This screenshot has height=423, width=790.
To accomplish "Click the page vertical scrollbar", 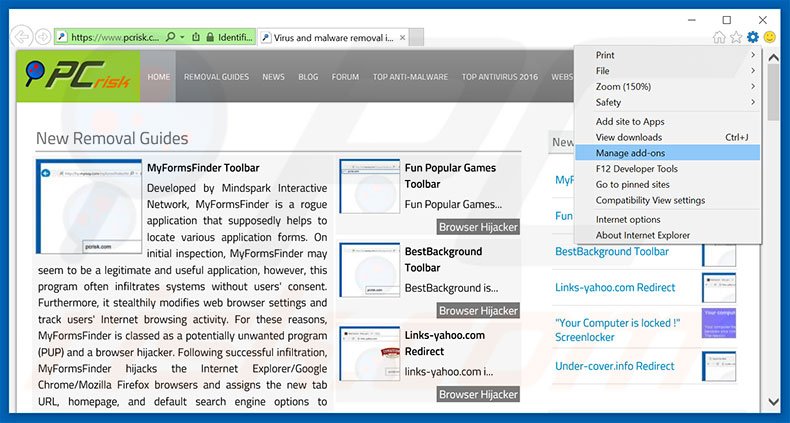I will pos(774,250).
